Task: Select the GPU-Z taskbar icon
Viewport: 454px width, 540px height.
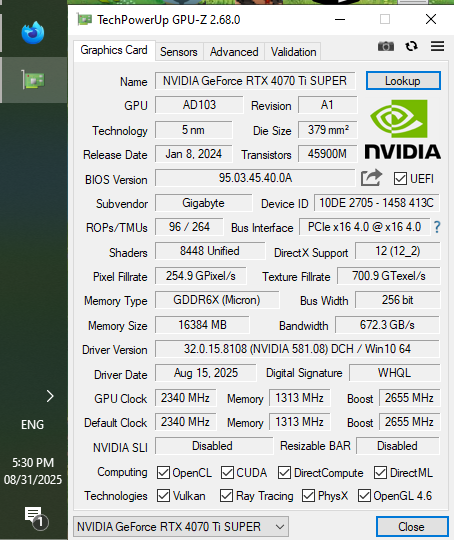Action: click(x=33, y=80)
